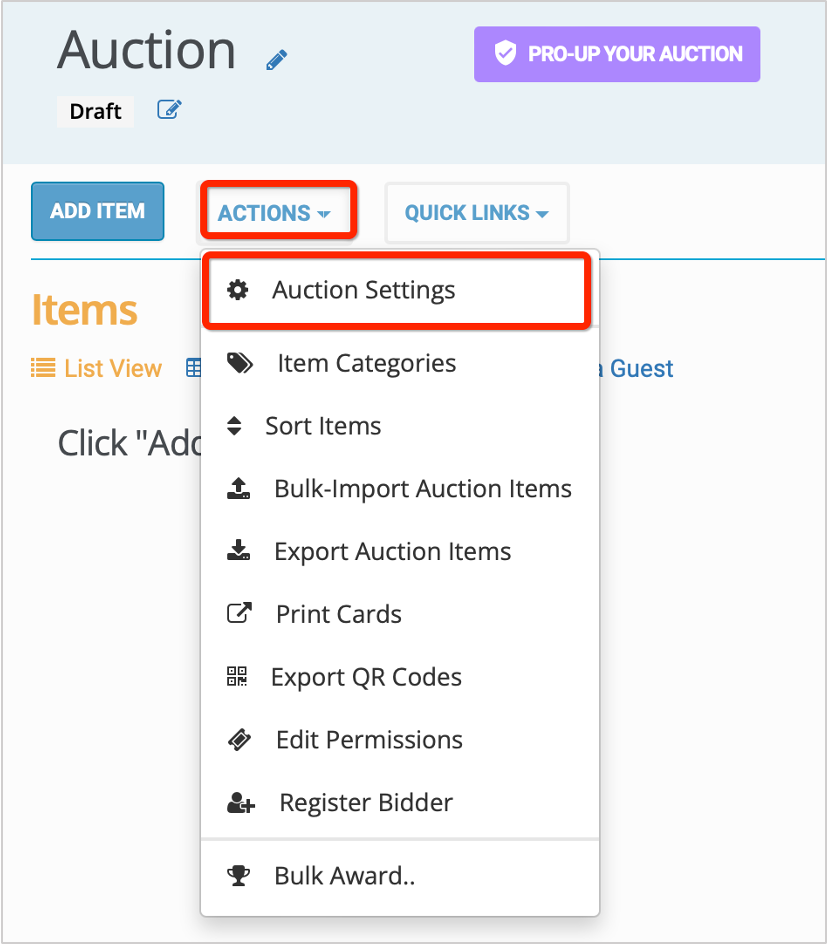
Task: Click the Draft status badge
Action: tap(96, 111)
